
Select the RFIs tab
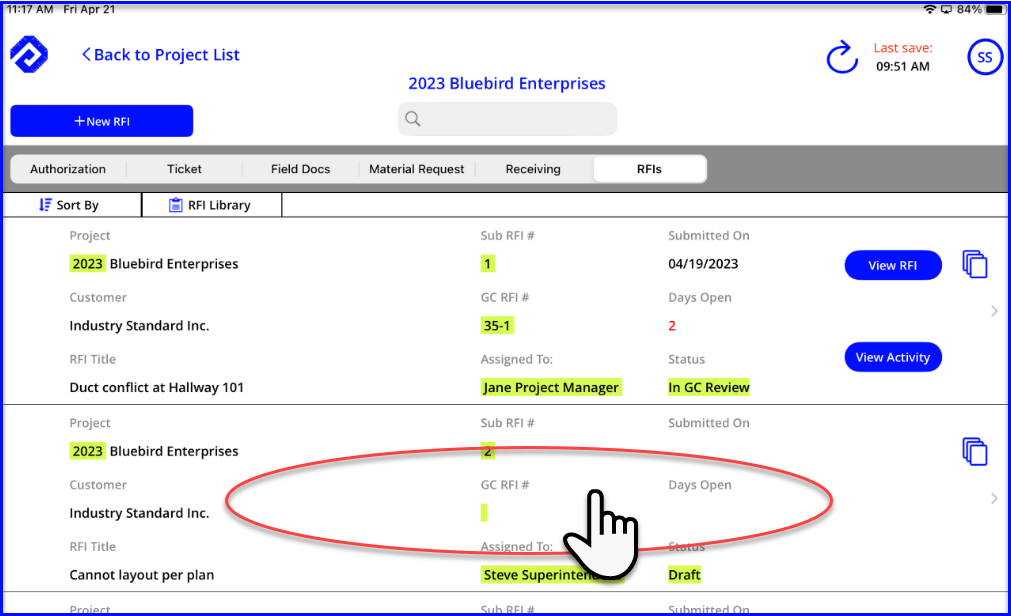click(649, 169)
